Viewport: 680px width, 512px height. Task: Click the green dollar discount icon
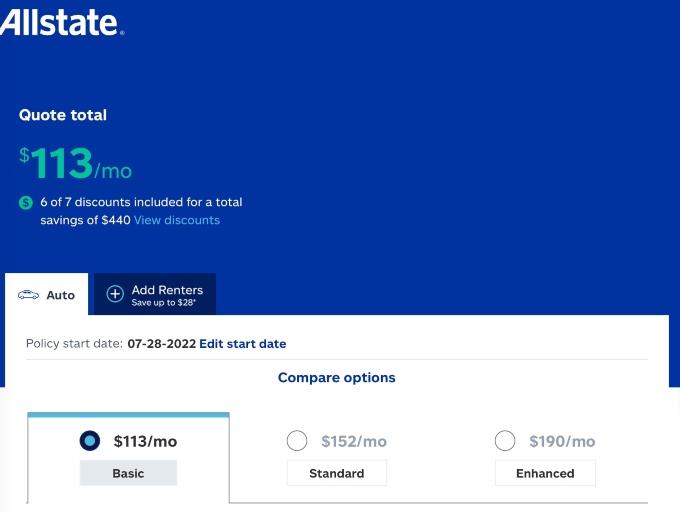26,202
